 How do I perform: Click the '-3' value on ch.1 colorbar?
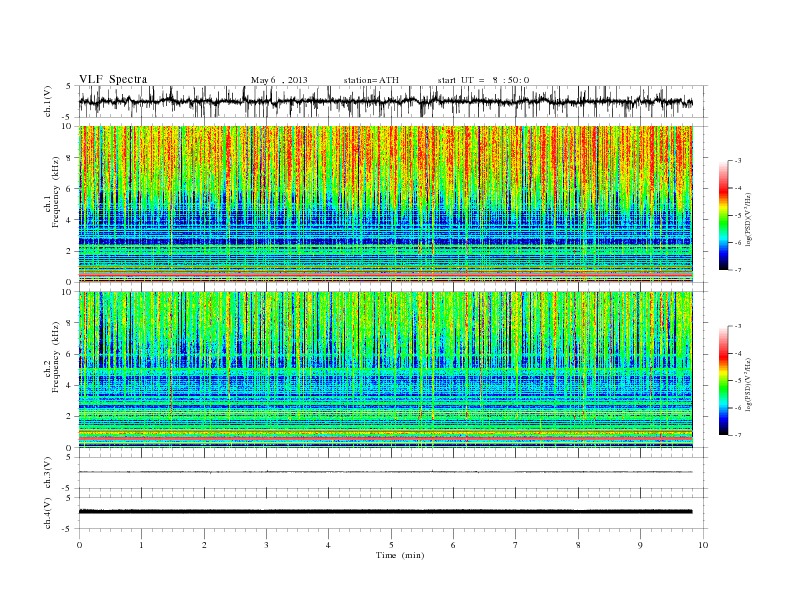coord(738,161)
